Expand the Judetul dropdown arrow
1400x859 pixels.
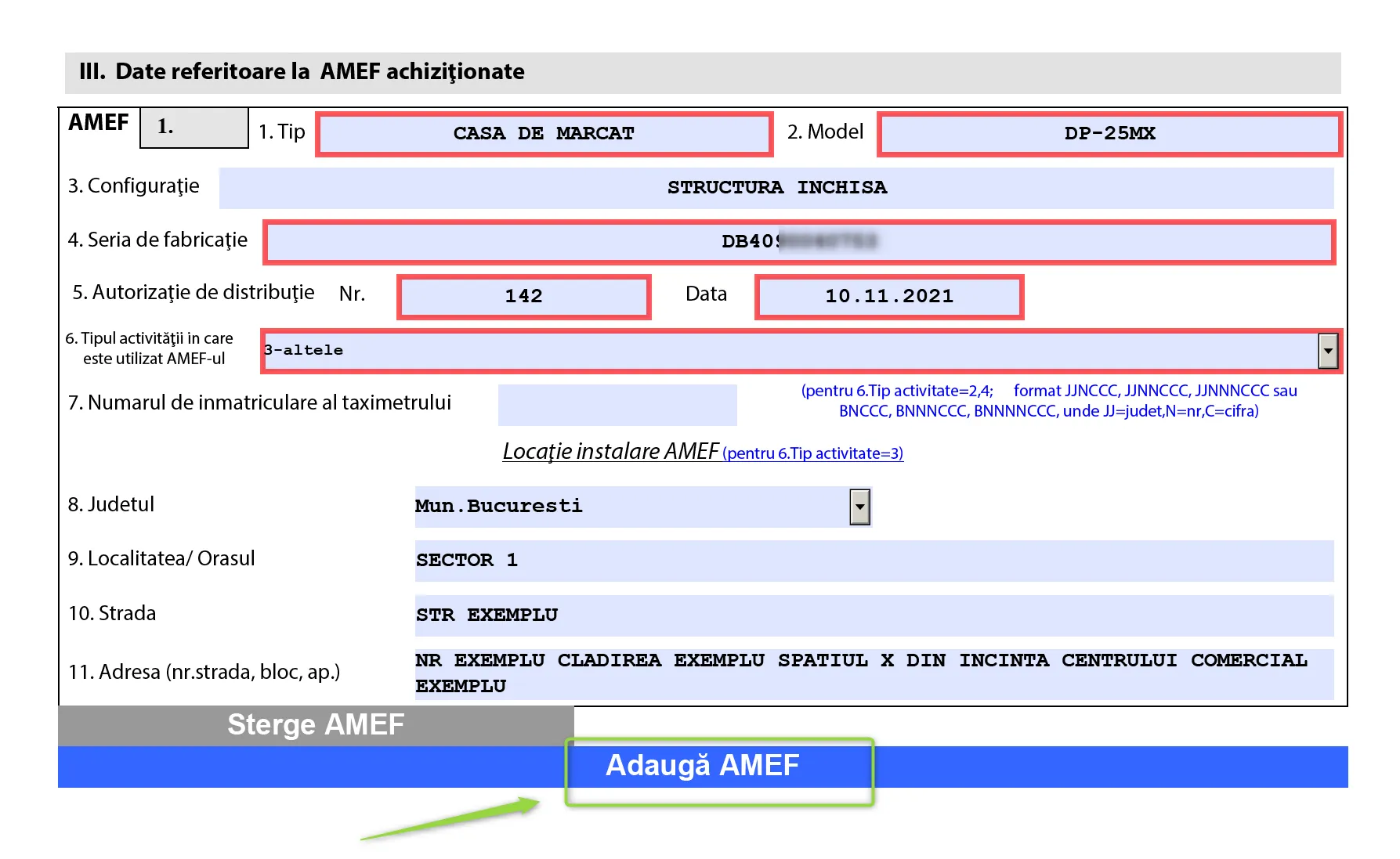pyautogui.click(x=859, y=507)
